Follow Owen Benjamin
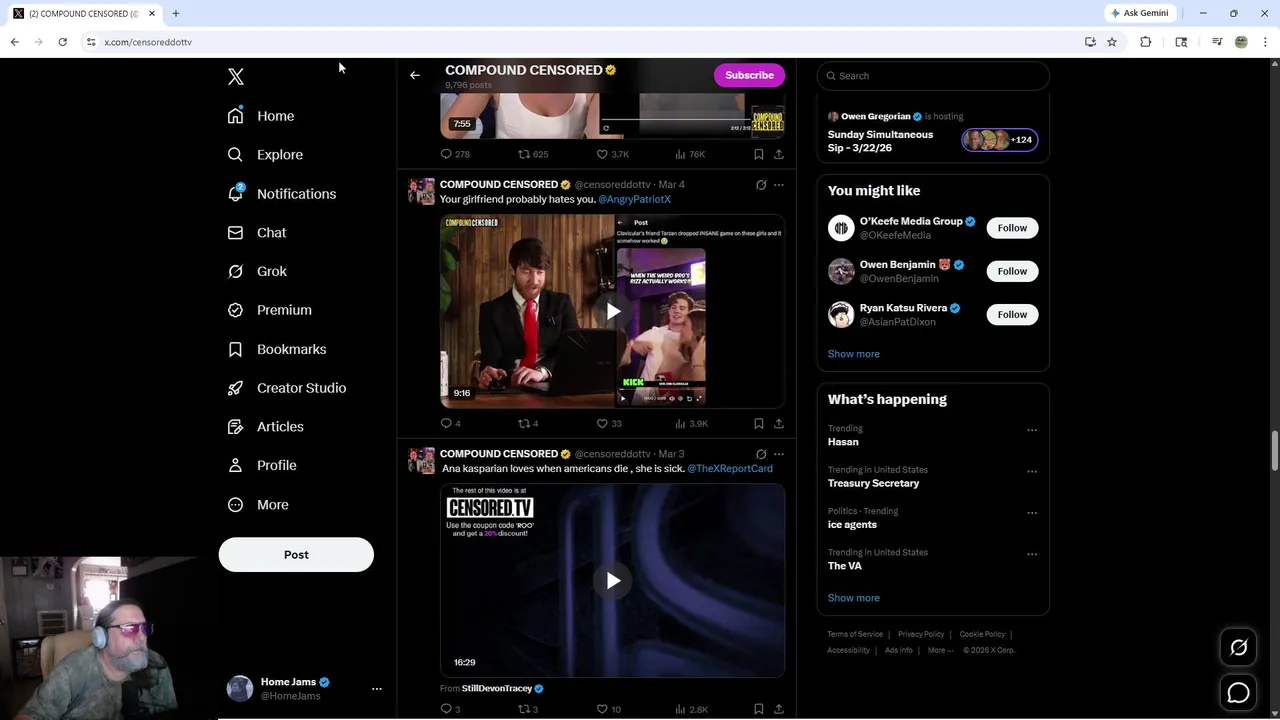 coord(1012,271)
